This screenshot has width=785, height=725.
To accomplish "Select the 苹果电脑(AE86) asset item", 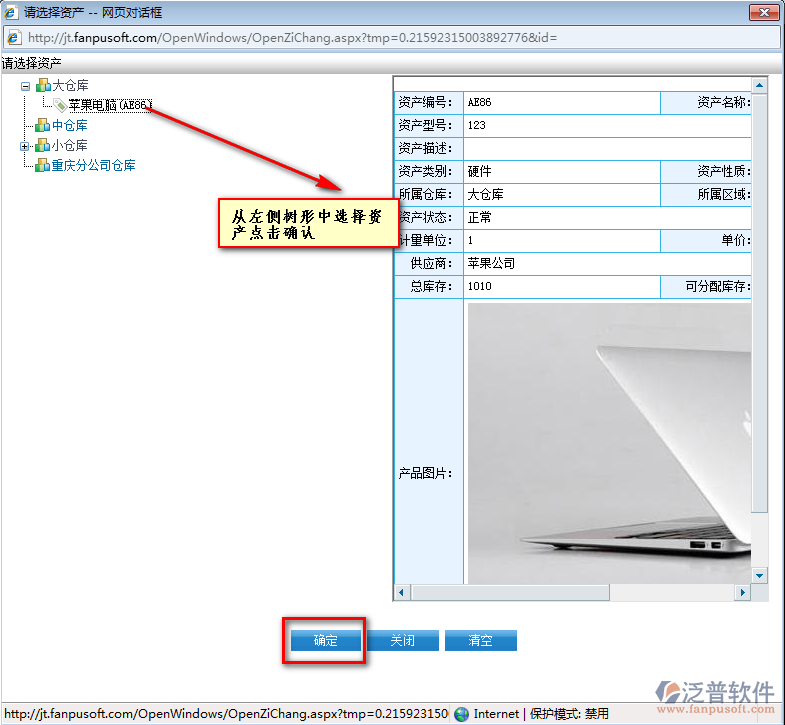I will [x=110, y=105].
